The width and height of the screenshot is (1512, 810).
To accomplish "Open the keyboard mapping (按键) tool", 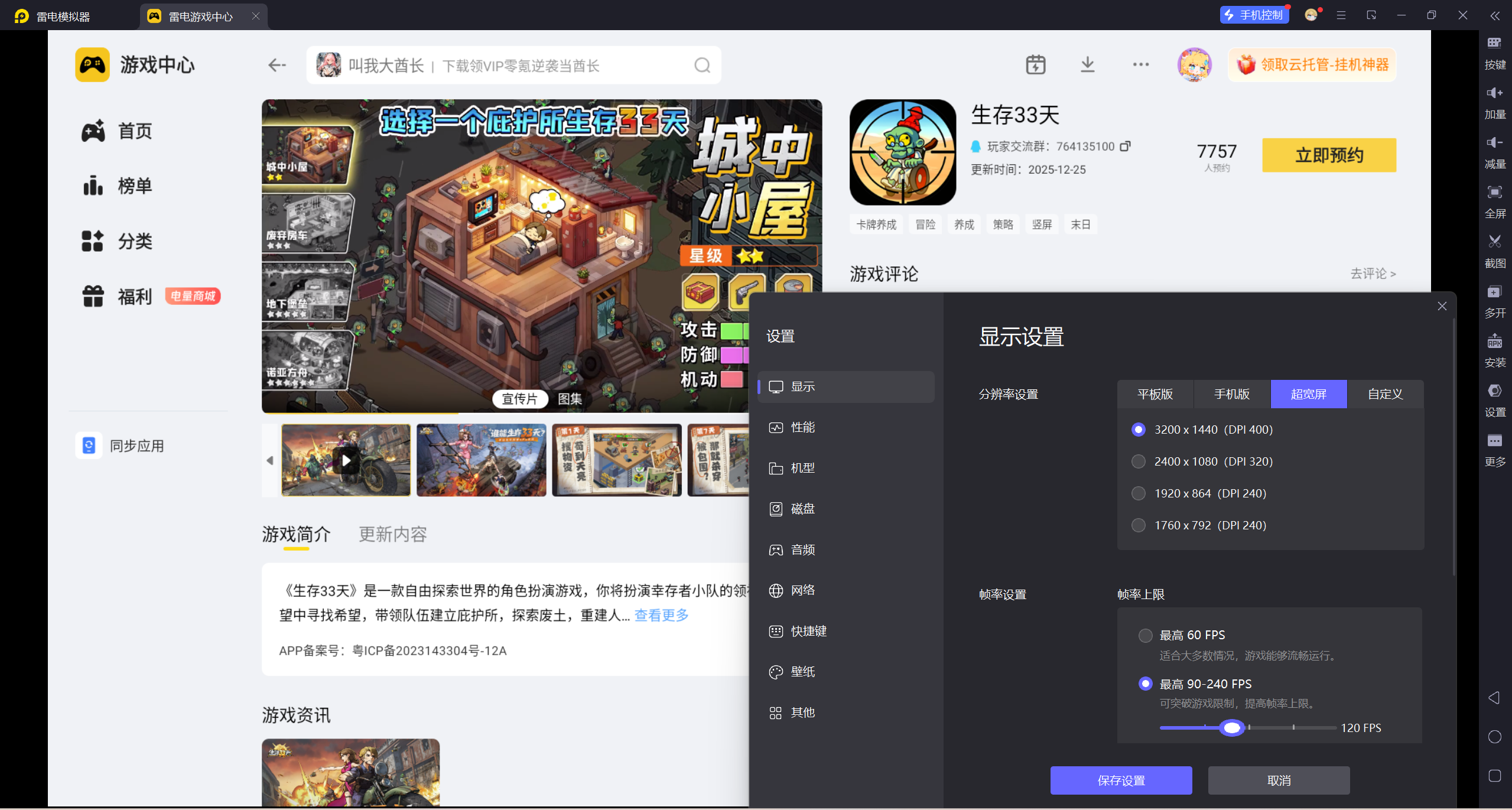I will [1494, 43].
